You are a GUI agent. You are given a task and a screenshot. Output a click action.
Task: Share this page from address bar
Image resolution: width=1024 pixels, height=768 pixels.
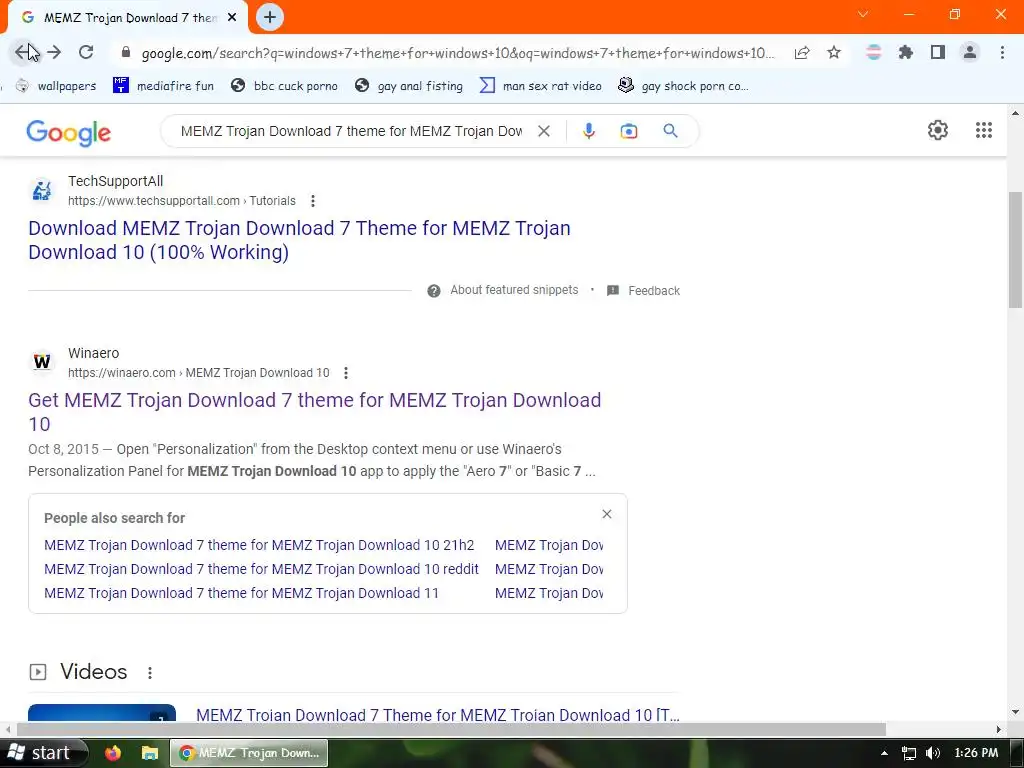[802, 53]
